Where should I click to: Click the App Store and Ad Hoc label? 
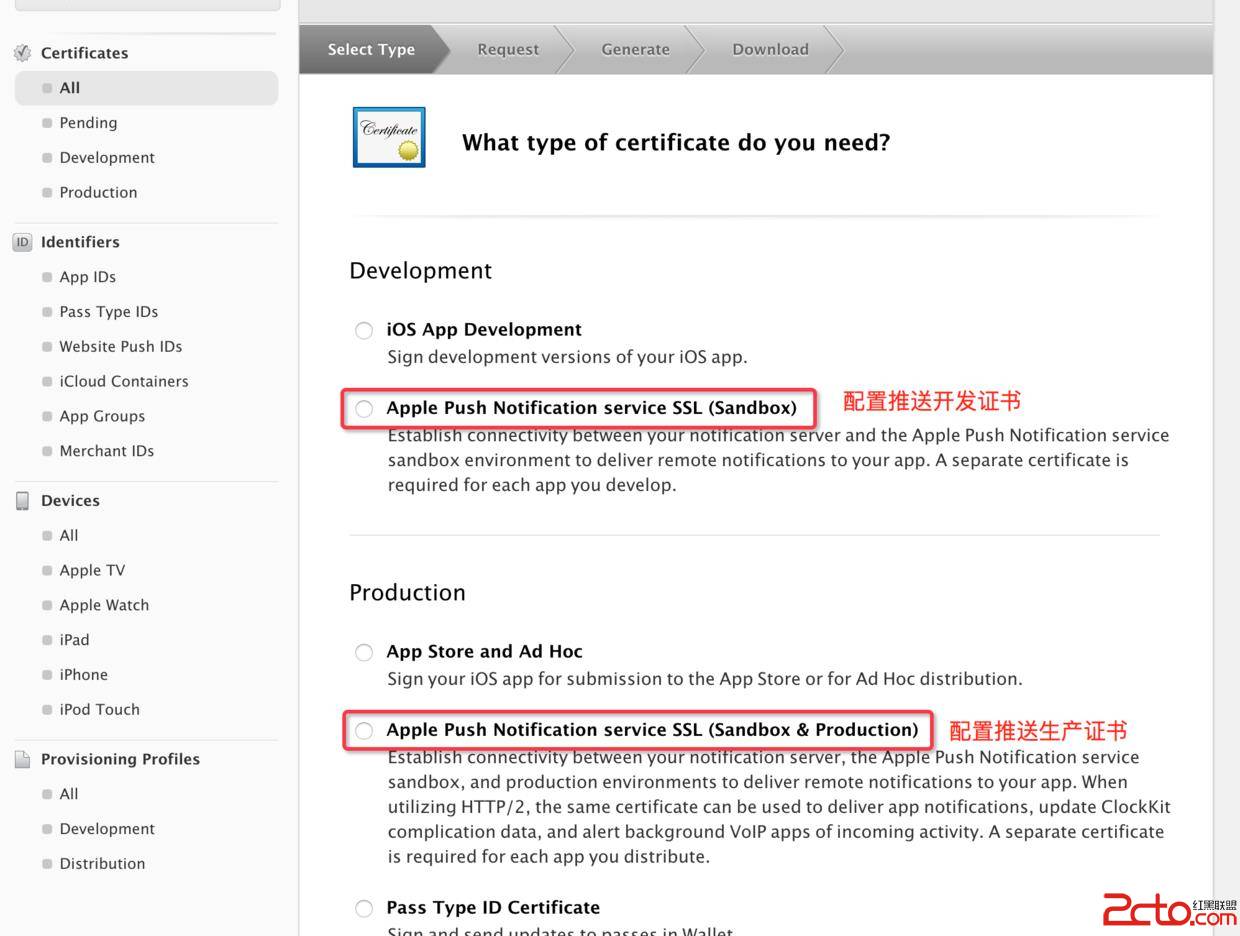(x=485, y=652)
